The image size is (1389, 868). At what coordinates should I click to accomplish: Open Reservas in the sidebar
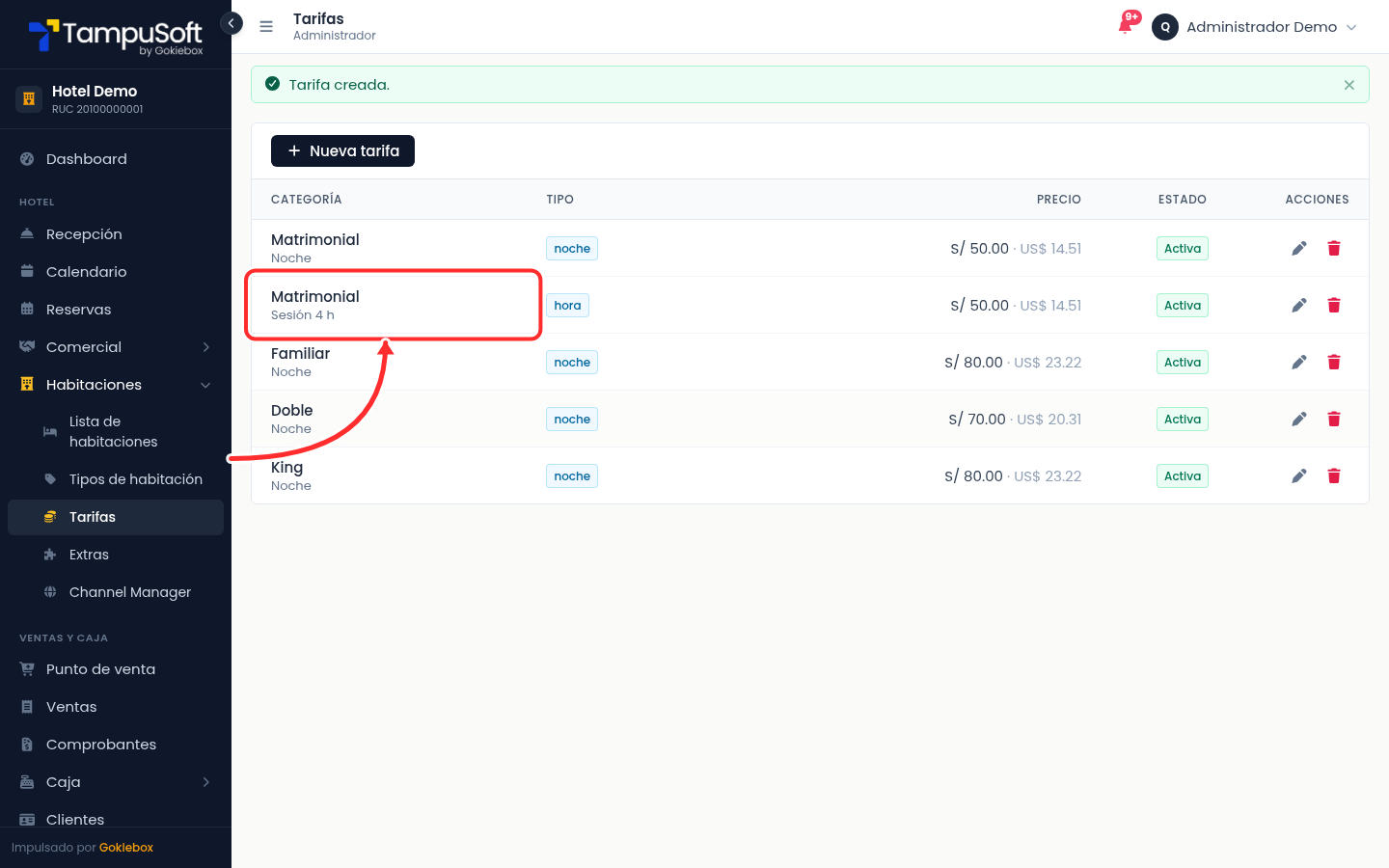coord(116,310)
